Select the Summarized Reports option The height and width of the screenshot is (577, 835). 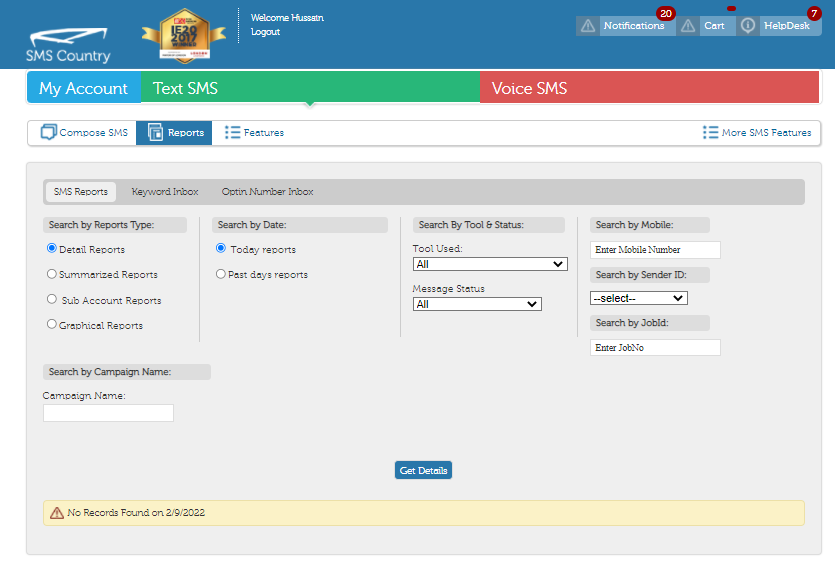tap(51, 274)
